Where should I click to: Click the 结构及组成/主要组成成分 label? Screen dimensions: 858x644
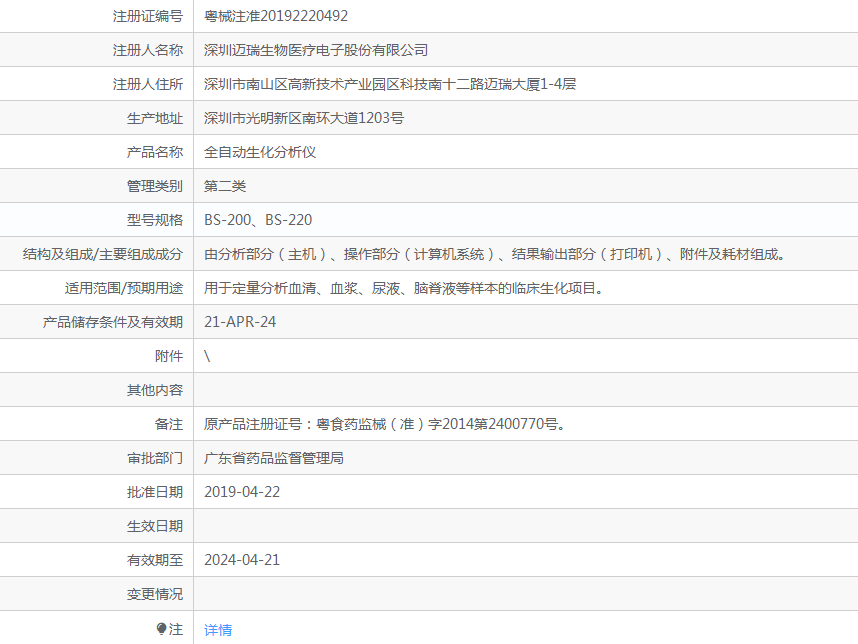102,254
